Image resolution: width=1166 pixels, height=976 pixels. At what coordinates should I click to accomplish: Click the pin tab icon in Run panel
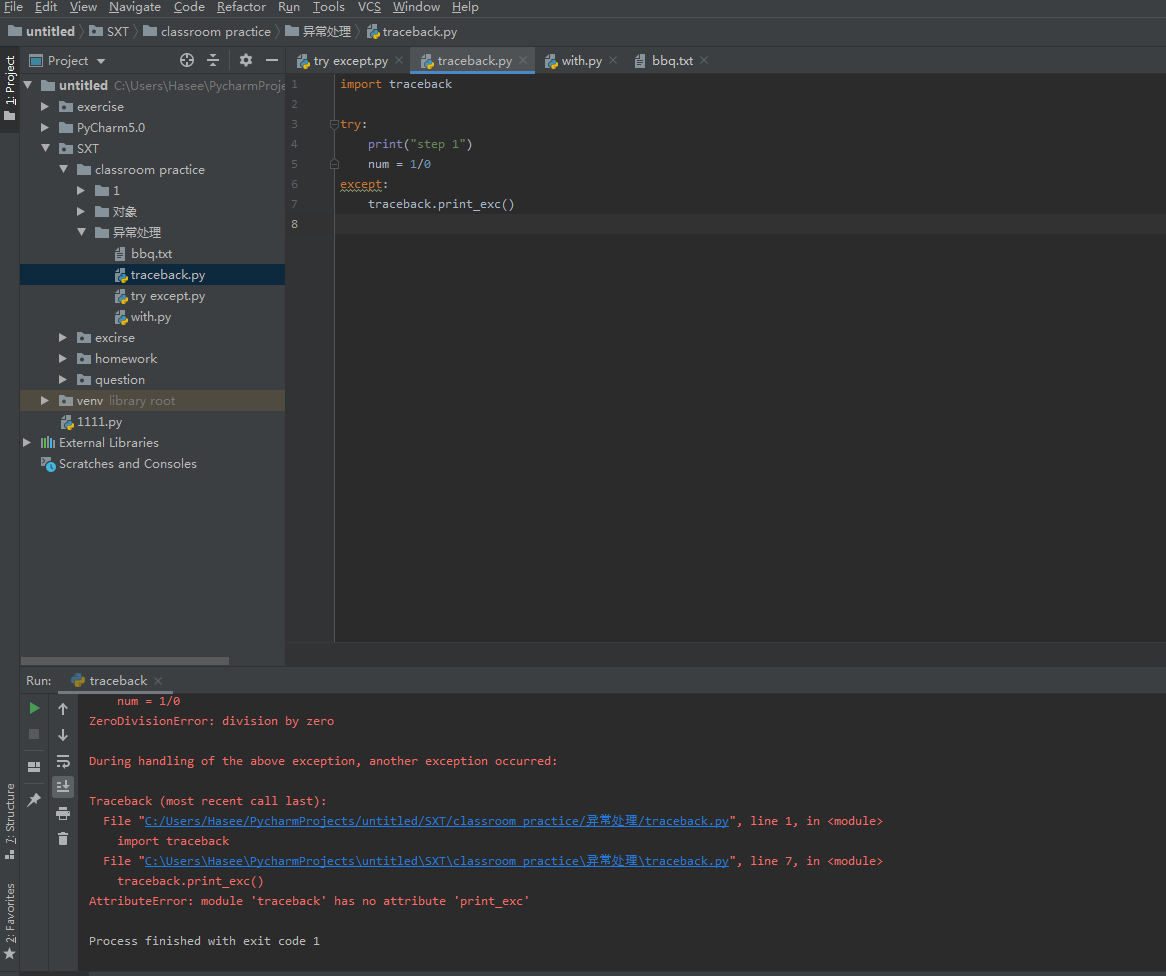(x=34, y=800)
